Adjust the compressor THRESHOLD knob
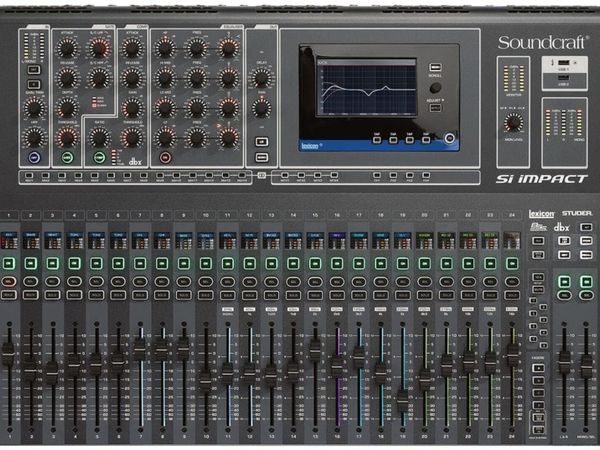The width and height of the screenshot is (600, 450). (x=132, y=138)
